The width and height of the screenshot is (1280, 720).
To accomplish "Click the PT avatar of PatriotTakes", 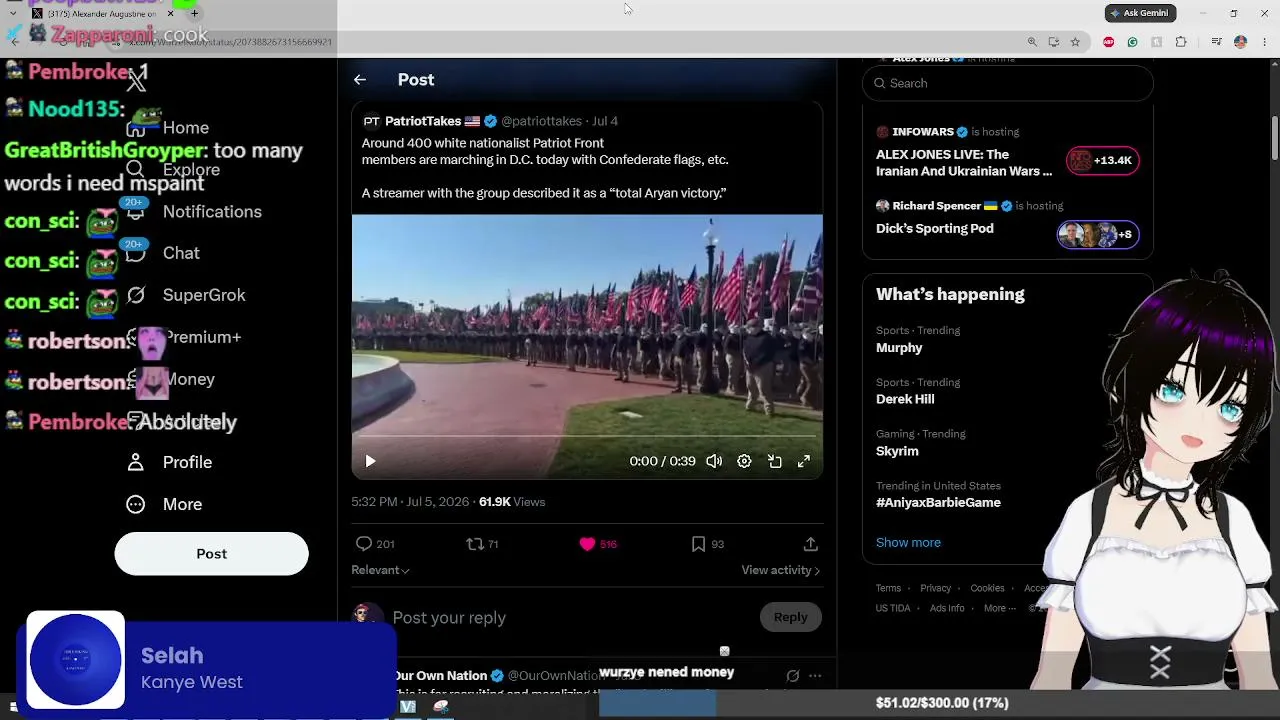I will (371, 121).
